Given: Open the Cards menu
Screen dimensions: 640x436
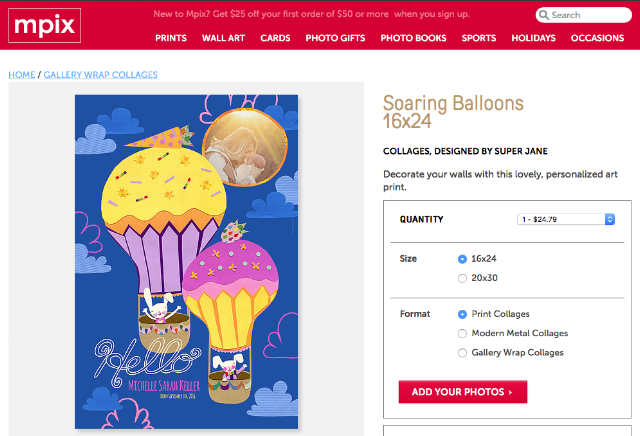Looking at the screenshot, I should pos(275,38).
